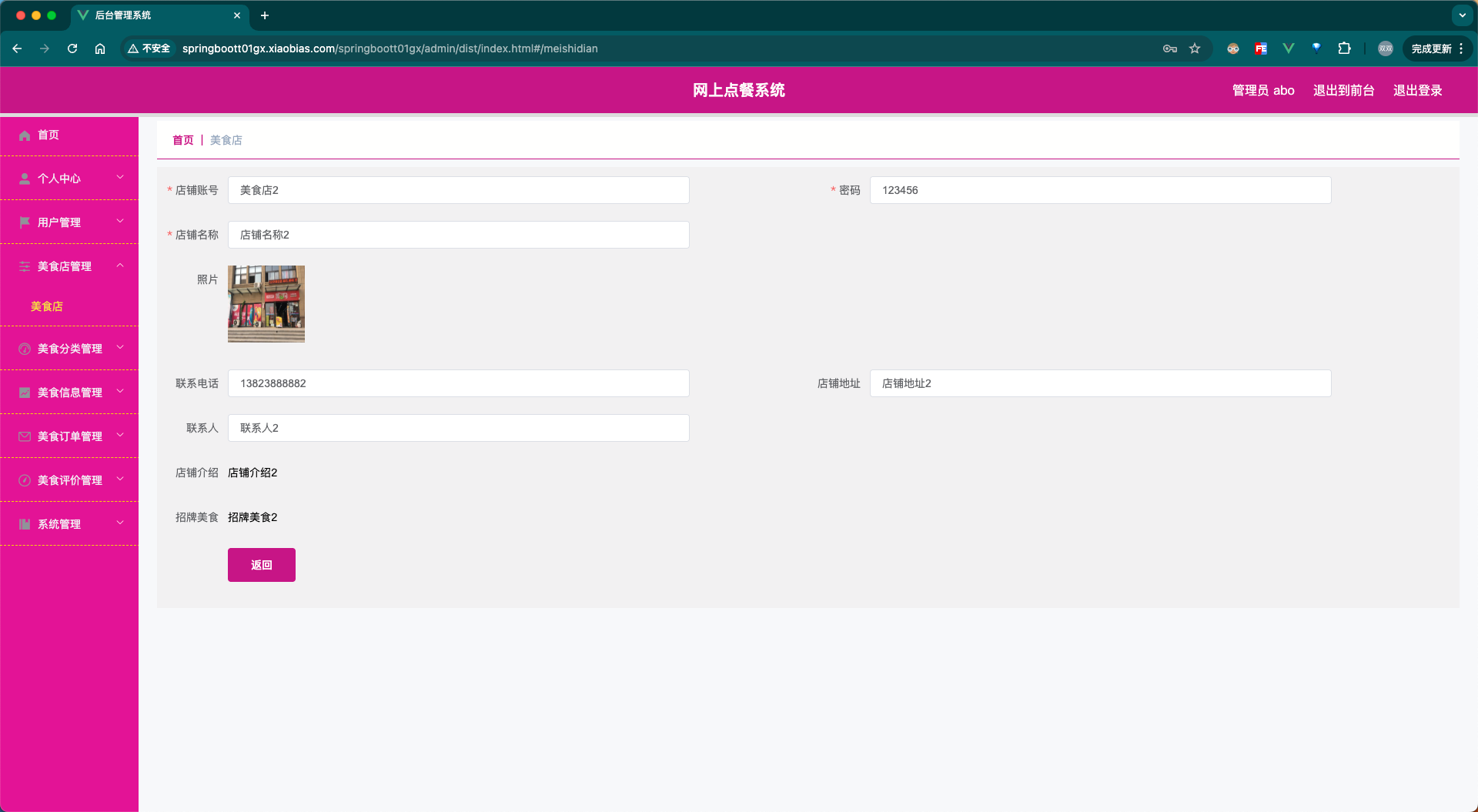Reload the page with refresh icon
The image size is (1478, 812).
coord(72,48)
